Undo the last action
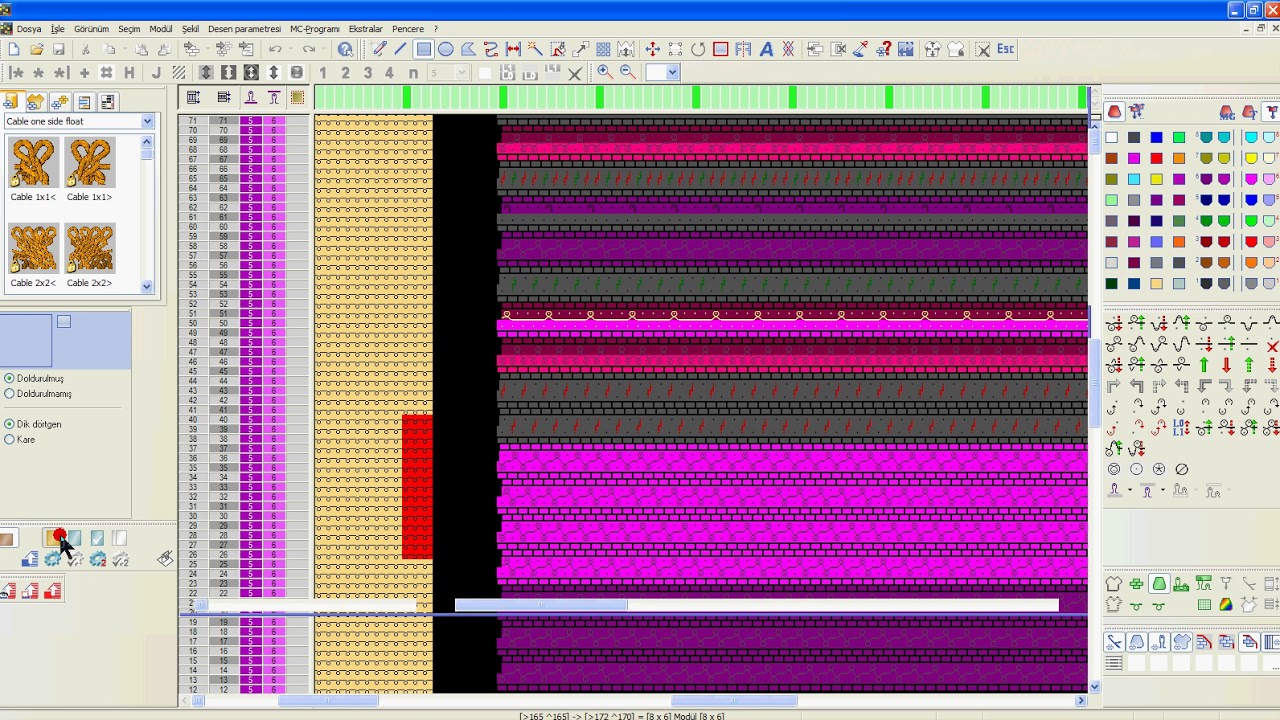The image size is (1280, 720). [275, 49]
